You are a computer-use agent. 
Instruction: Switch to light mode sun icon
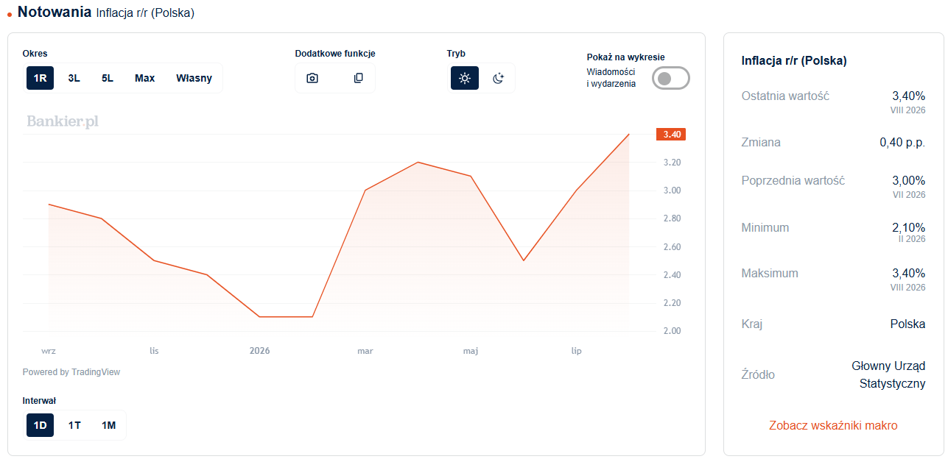pyautogui.click(x=464, y=78)
